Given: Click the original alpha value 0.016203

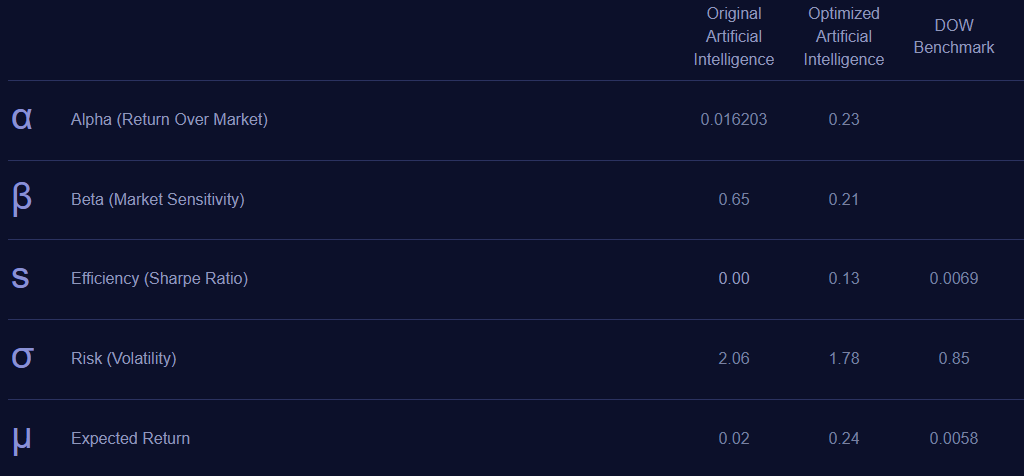Looking at the screenshot, I should click(734, 119).
